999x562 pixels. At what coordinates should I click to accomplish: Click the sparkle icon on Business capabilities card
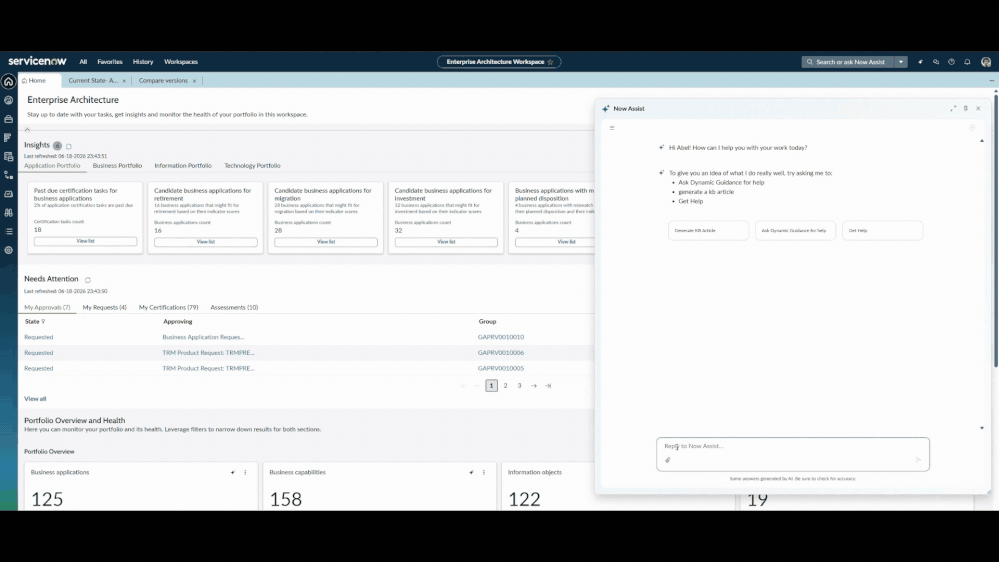click(x=471, y=472)
